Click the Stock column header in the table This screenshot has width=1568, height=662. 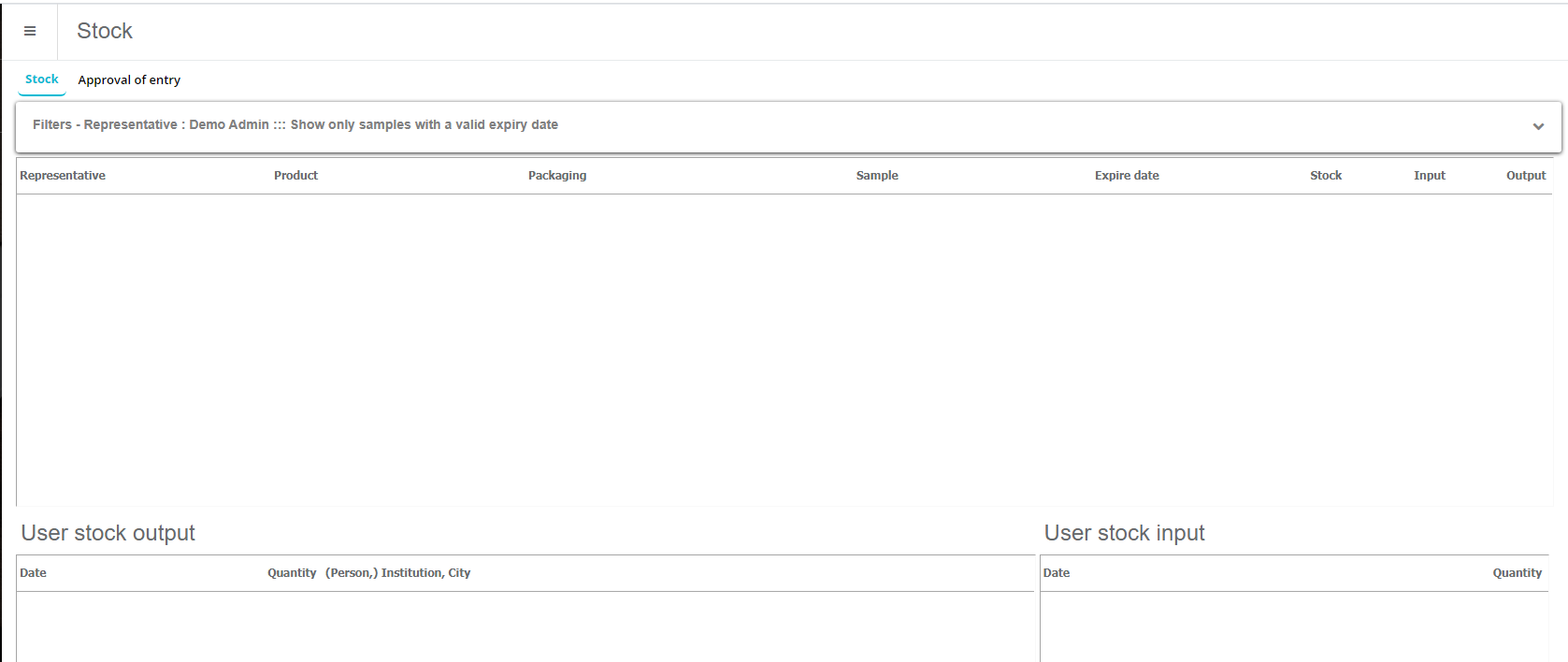[x=1325, y=176]
